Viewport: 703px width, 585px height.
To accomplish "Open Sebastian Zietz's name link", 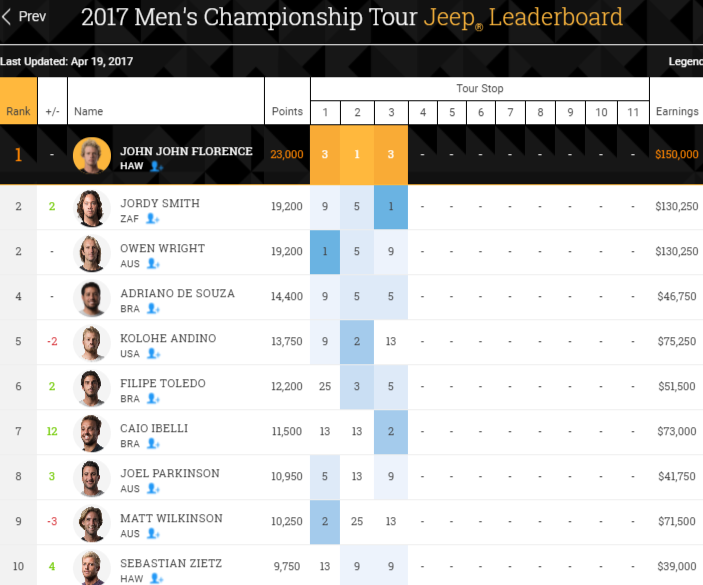I will 173,563.
